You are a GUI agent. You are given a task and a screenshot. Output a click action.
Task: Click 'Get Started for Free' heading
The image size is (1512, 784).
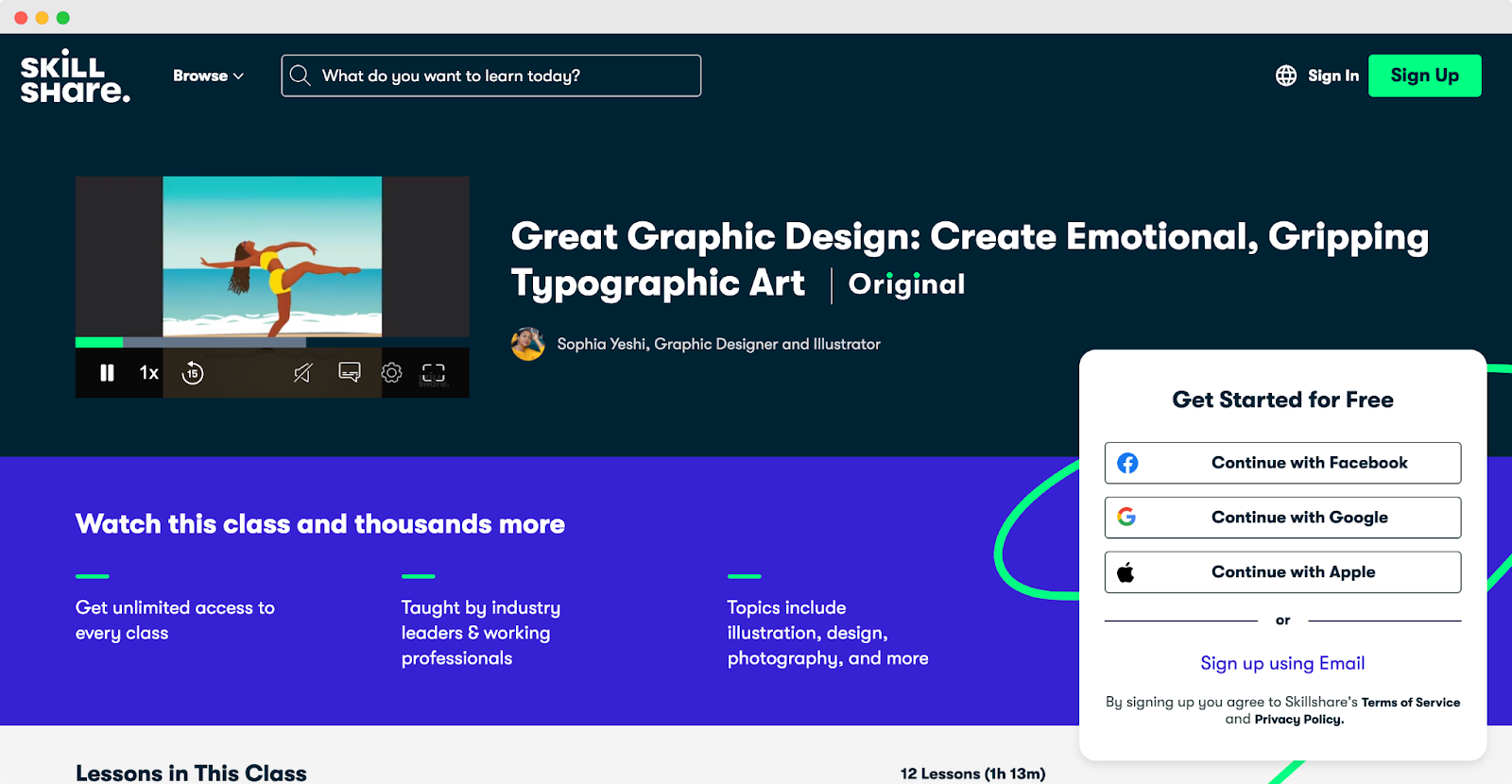click(1282, 400)
